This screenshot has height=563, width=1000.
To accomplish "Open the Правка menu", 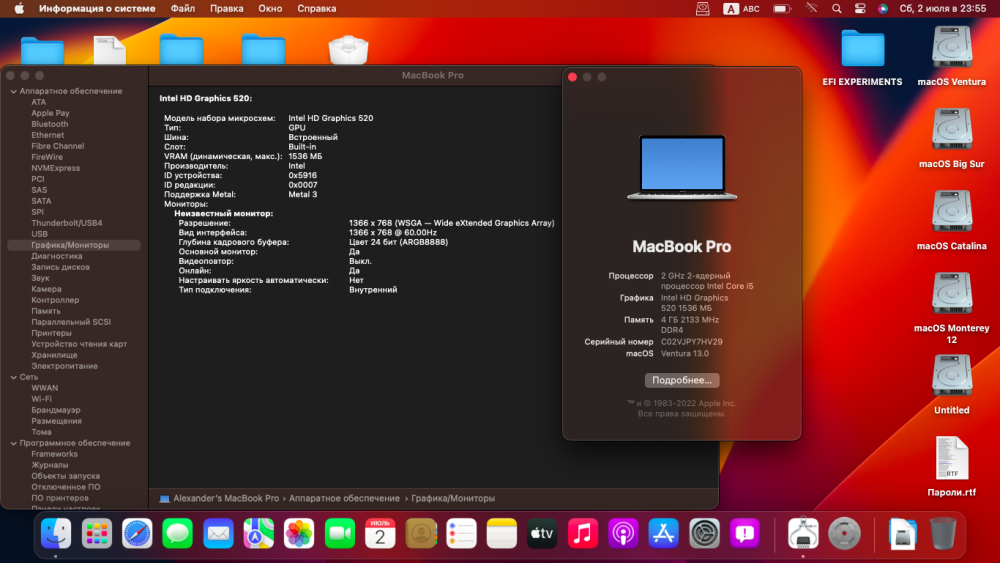I will (x=226, y=9).
